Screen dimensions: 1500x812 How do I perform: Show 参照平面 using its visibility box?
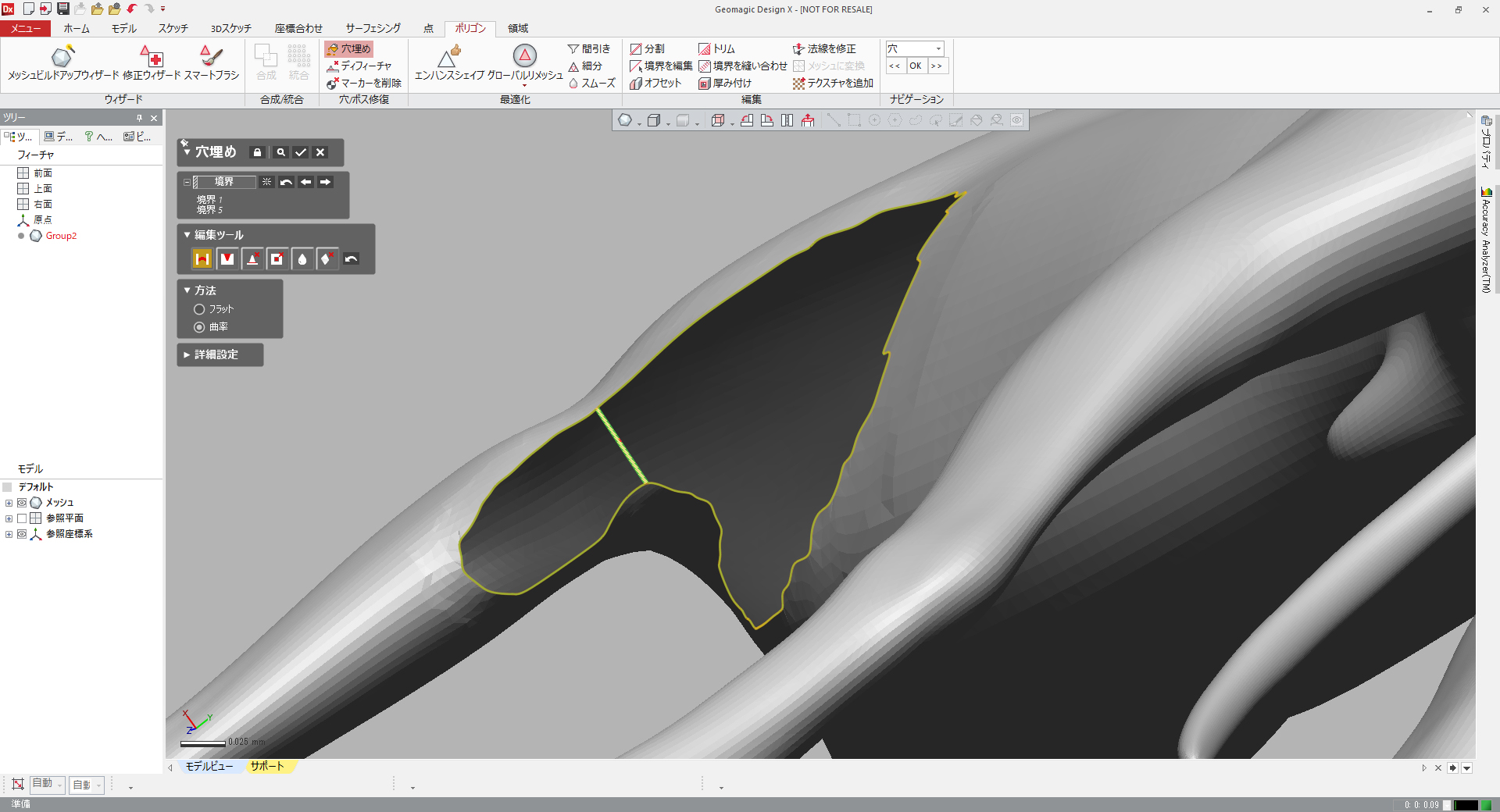pos(22,518)
